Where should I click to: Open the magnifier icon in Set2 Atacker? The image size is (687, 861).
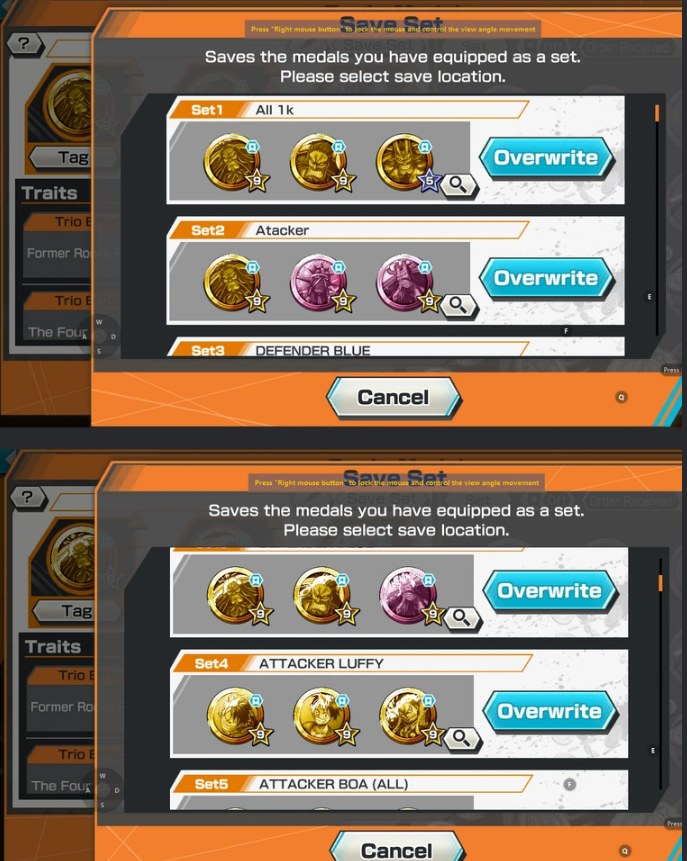point(459,305)
